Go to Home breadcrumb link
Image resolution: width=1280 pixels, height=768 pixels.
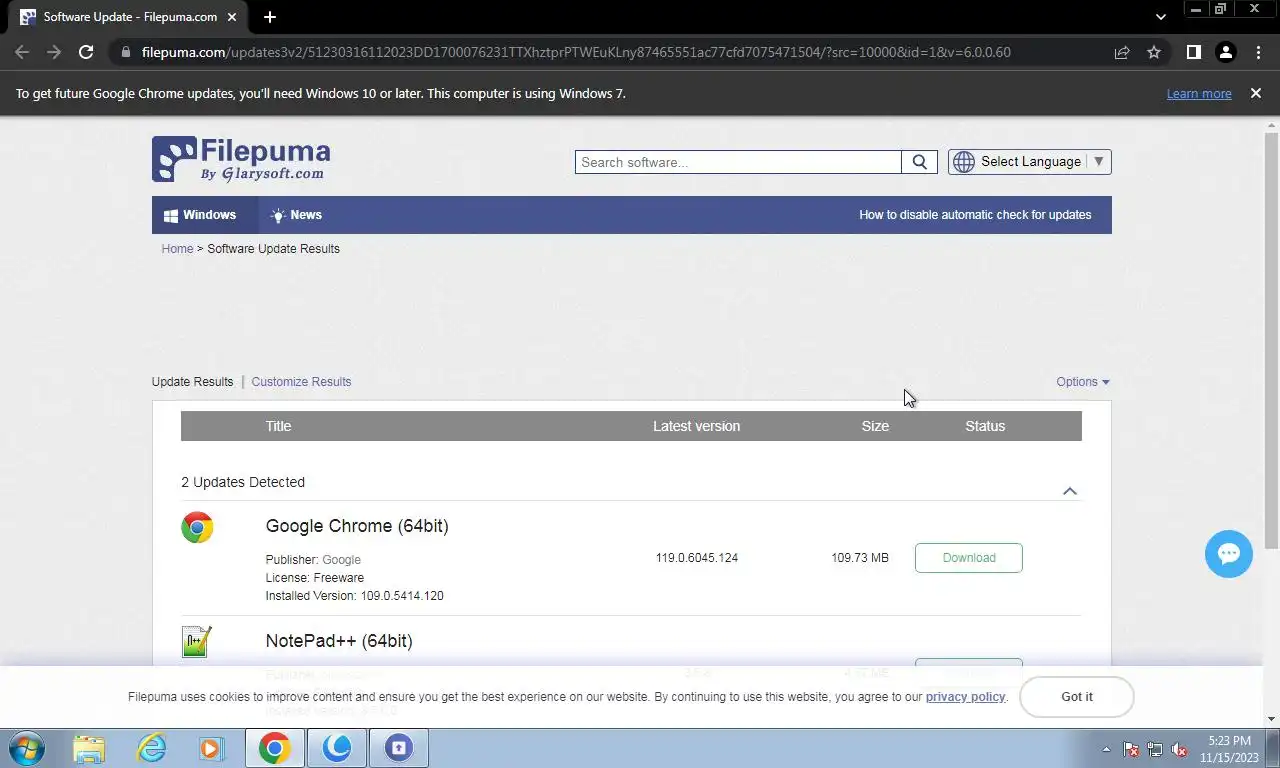tap(177, 249)
